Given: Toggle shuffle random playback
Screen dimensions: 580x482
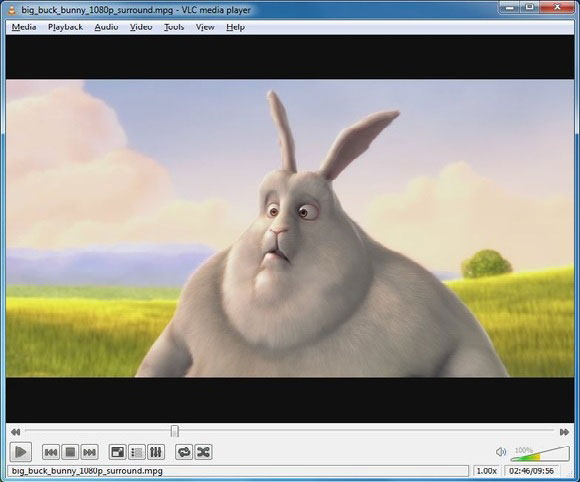Looking at the screenshot, I should (203, 452).
